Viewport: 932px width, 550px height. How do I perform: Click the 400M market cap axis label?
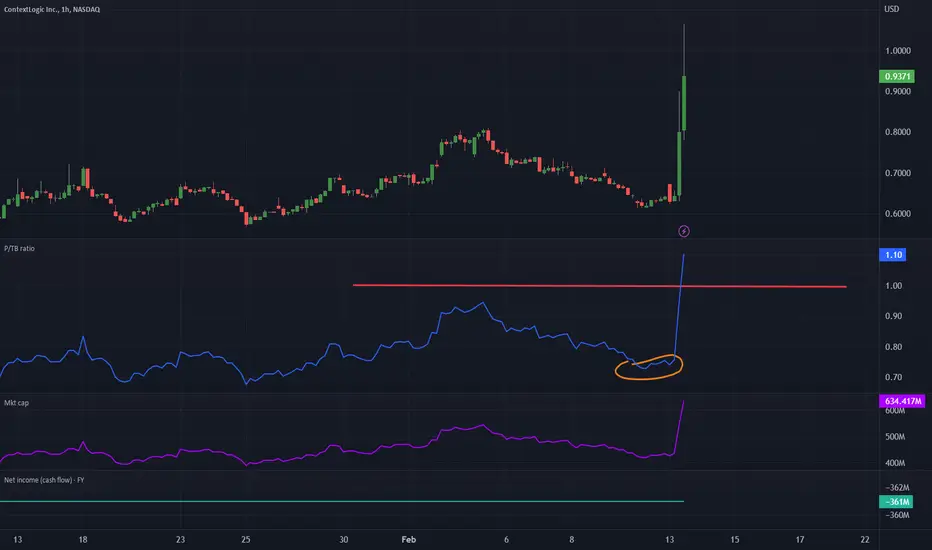point(895,463)
